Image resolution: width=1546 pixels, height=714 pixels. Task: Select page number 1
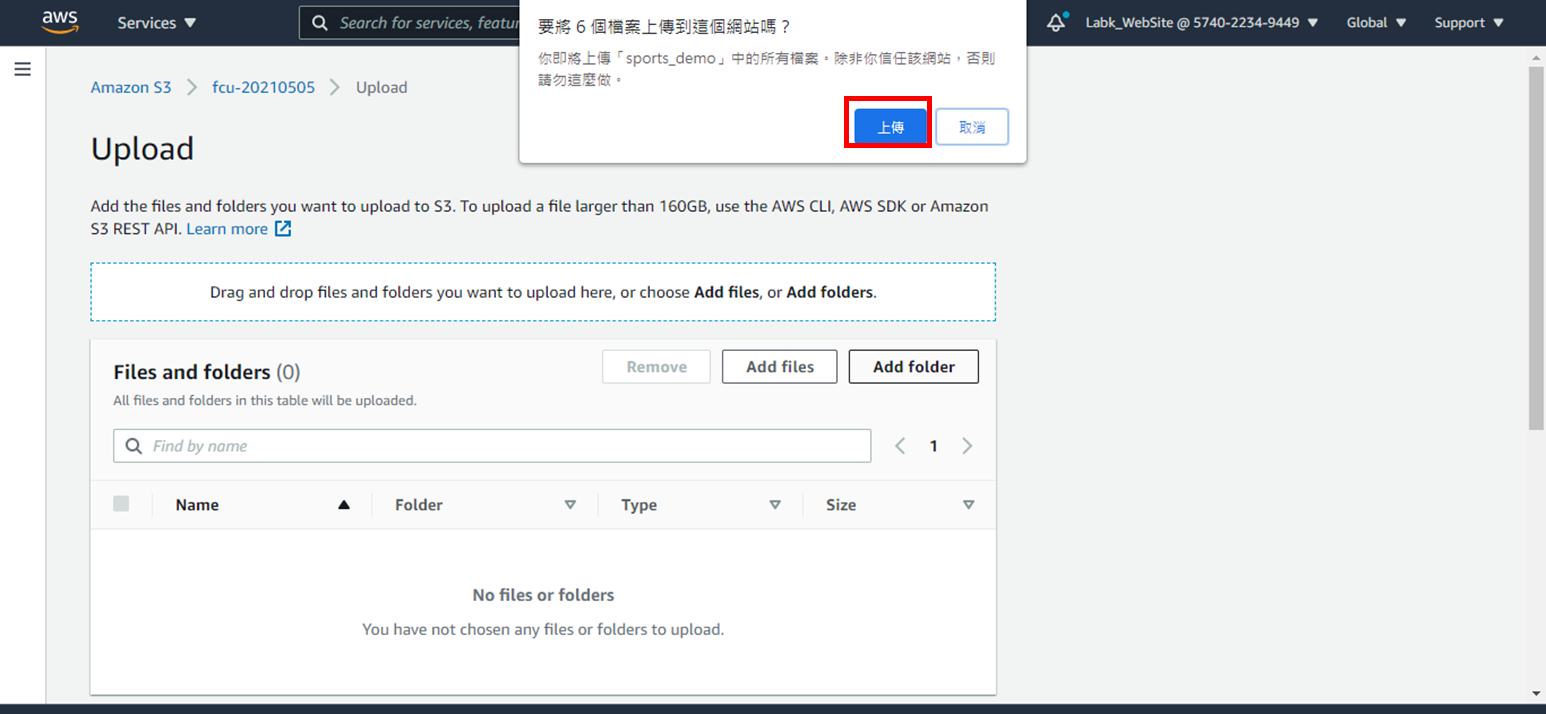tap(934, 446)
